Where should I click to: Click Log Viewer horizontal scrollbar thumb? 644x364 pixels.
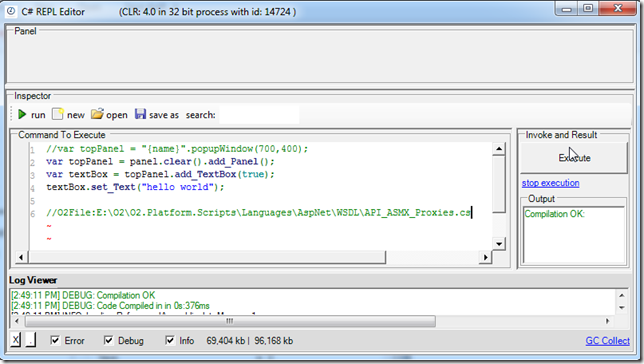point(230,321)
